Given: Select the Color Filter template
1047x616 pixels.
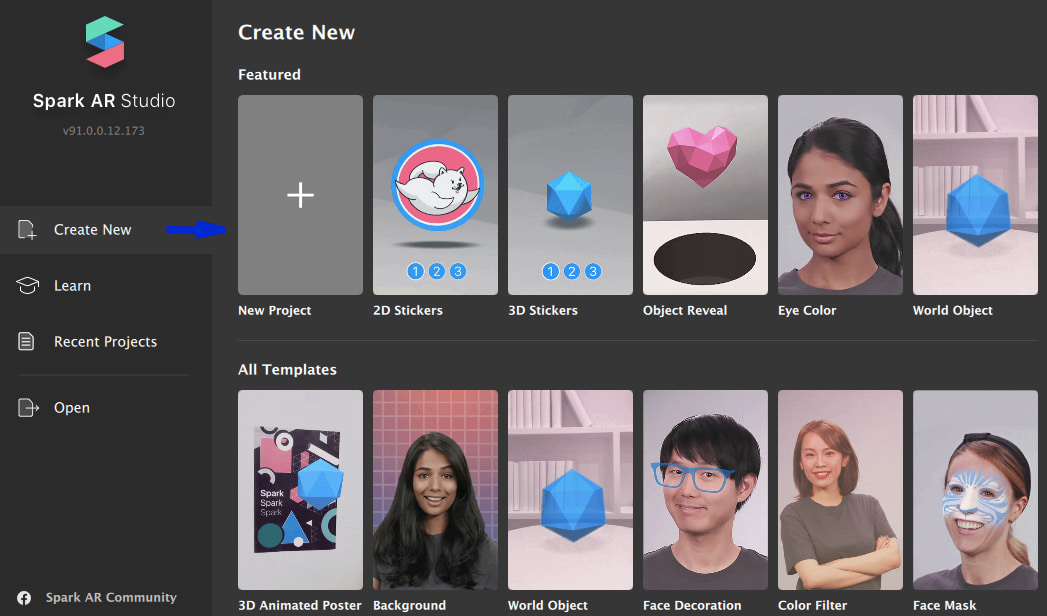Looking at the screenshot, I should coord(840,489).
